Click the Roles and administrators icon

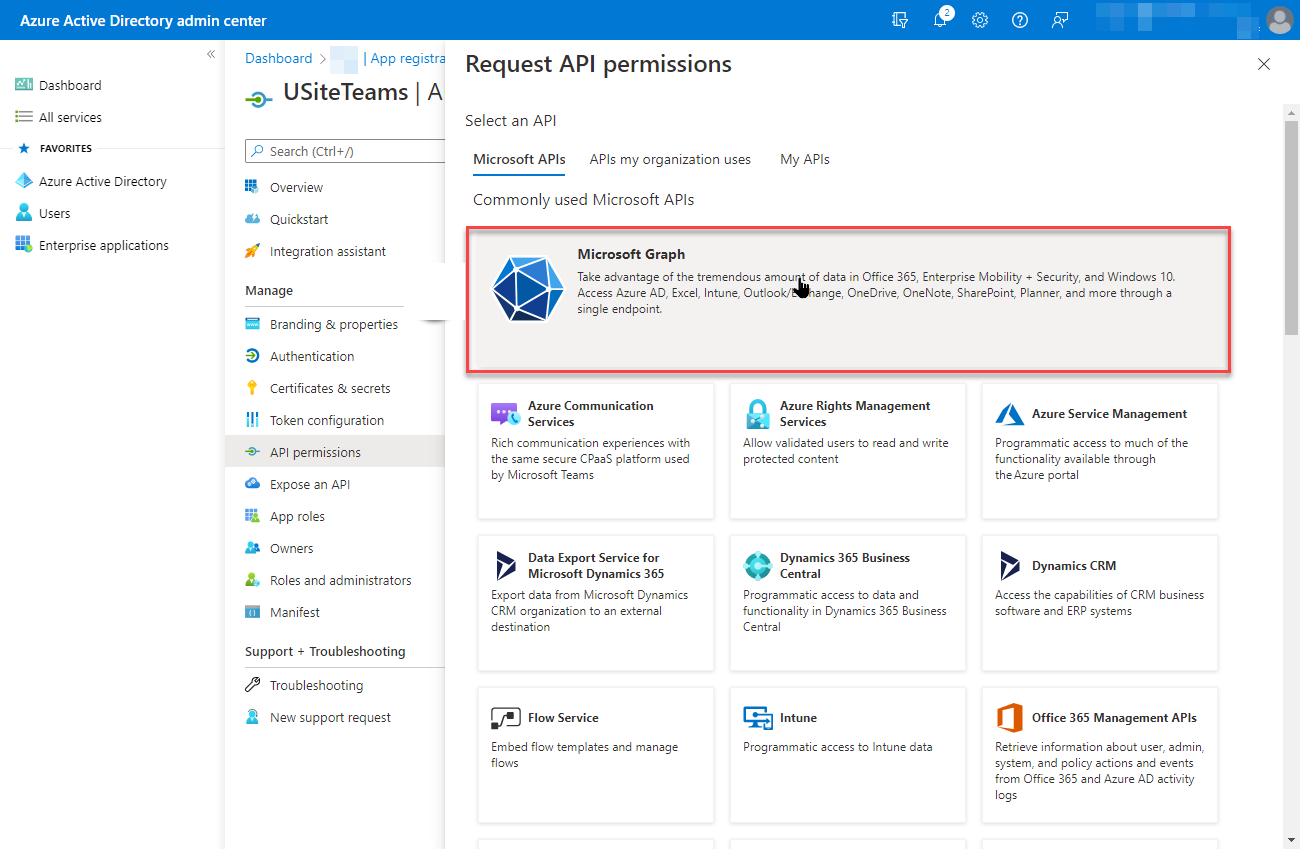tap(252, 580)
